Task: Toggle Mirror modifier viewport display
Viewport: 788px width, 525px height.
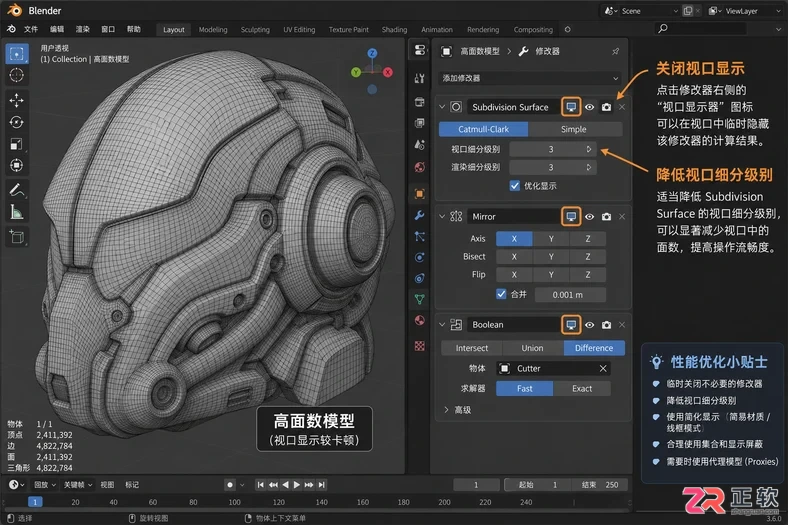Action: [x=571, y=217]
